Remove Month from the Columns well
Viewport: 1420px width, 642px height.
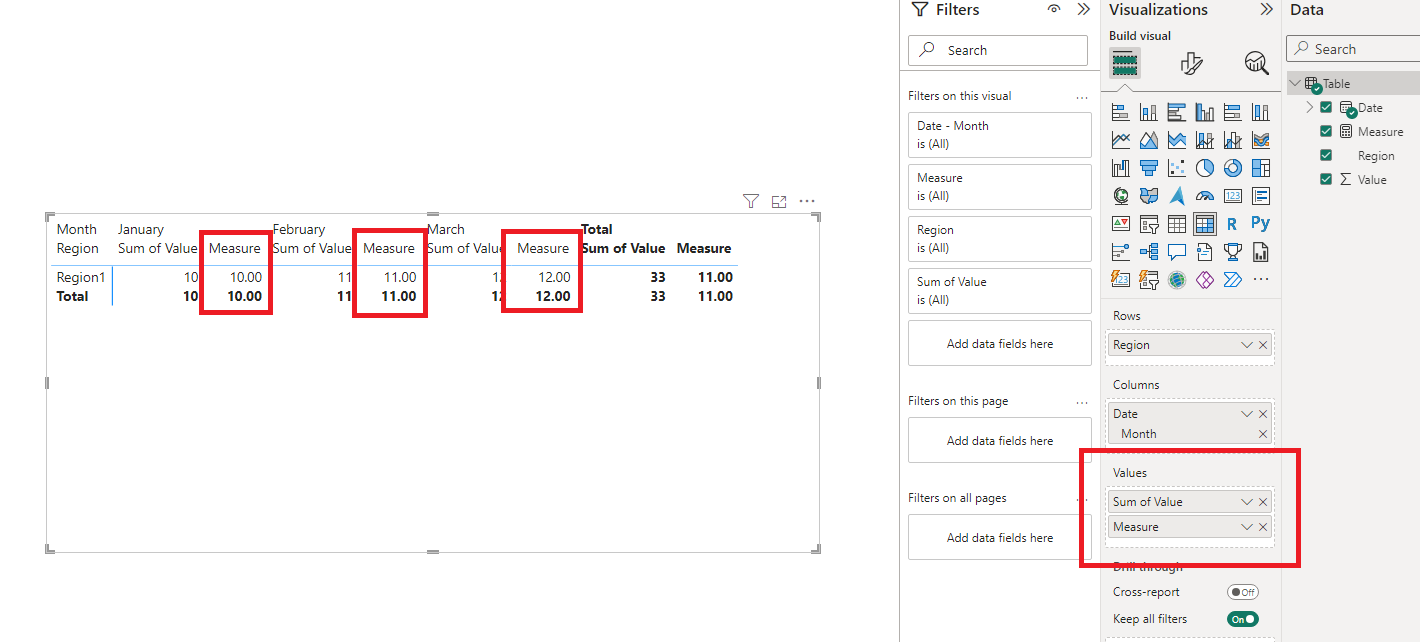[x=1263, y=434]
